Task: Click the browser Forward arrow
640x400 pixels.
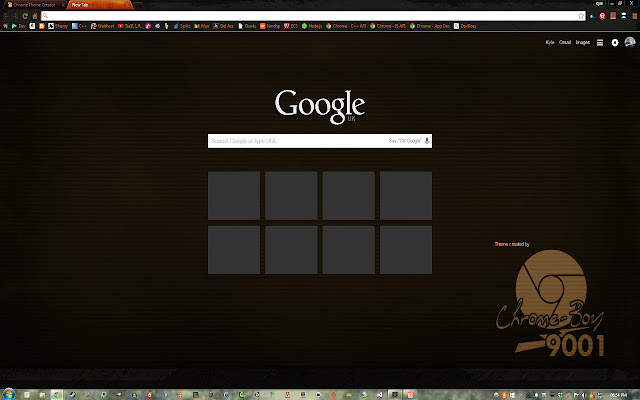Action: pos(15,16)
